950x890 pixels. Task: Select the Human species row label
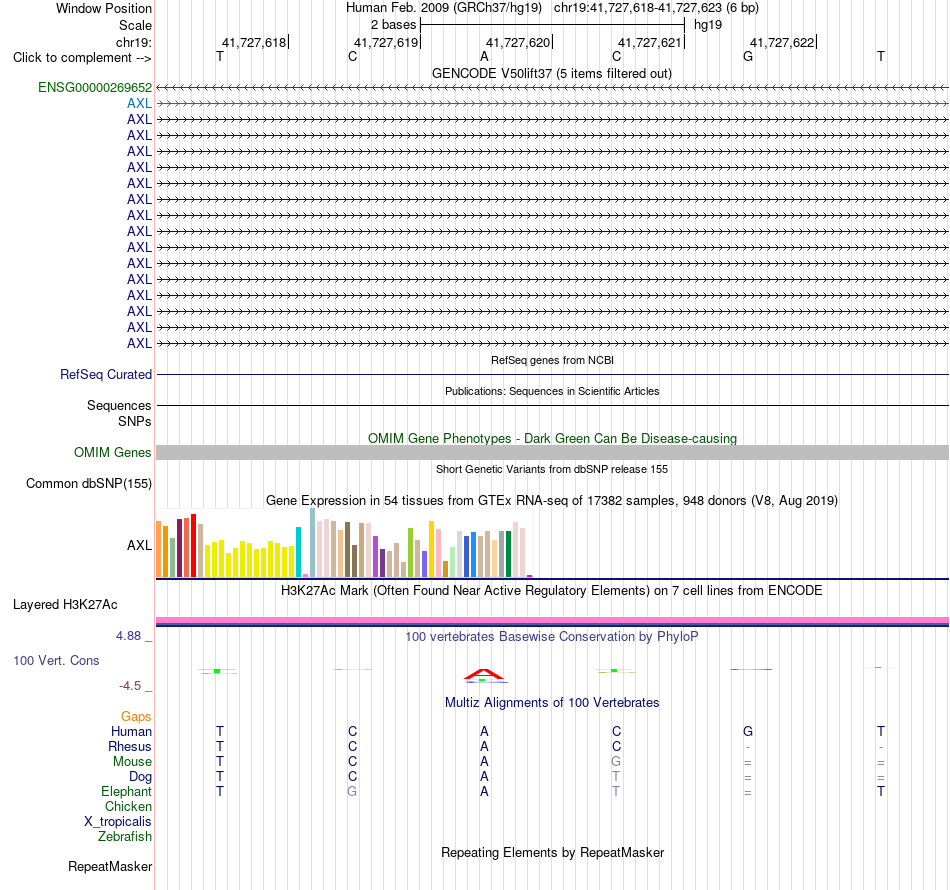(x=131, y=731)
